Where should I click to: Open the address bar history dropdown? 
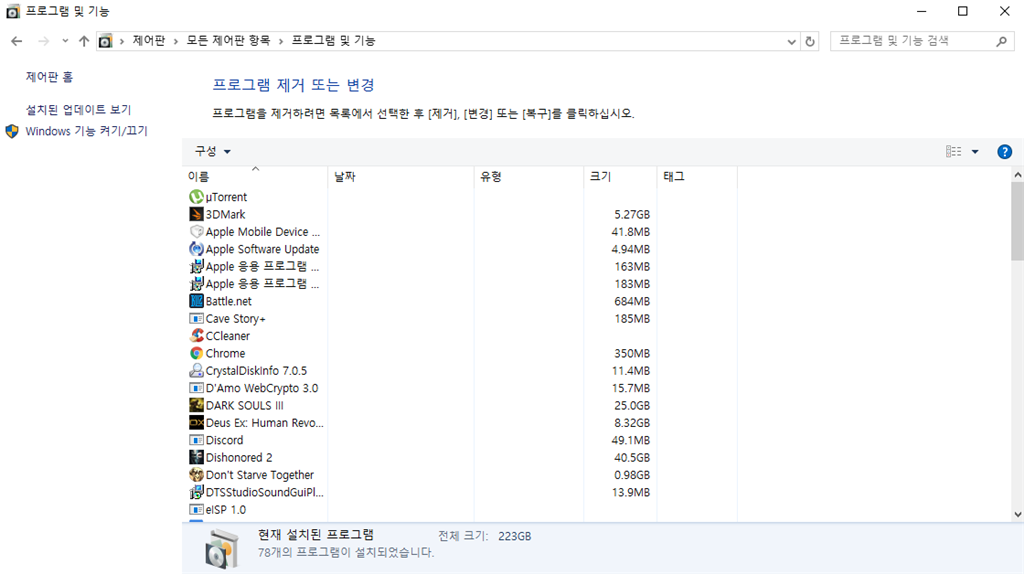(792, 41)
